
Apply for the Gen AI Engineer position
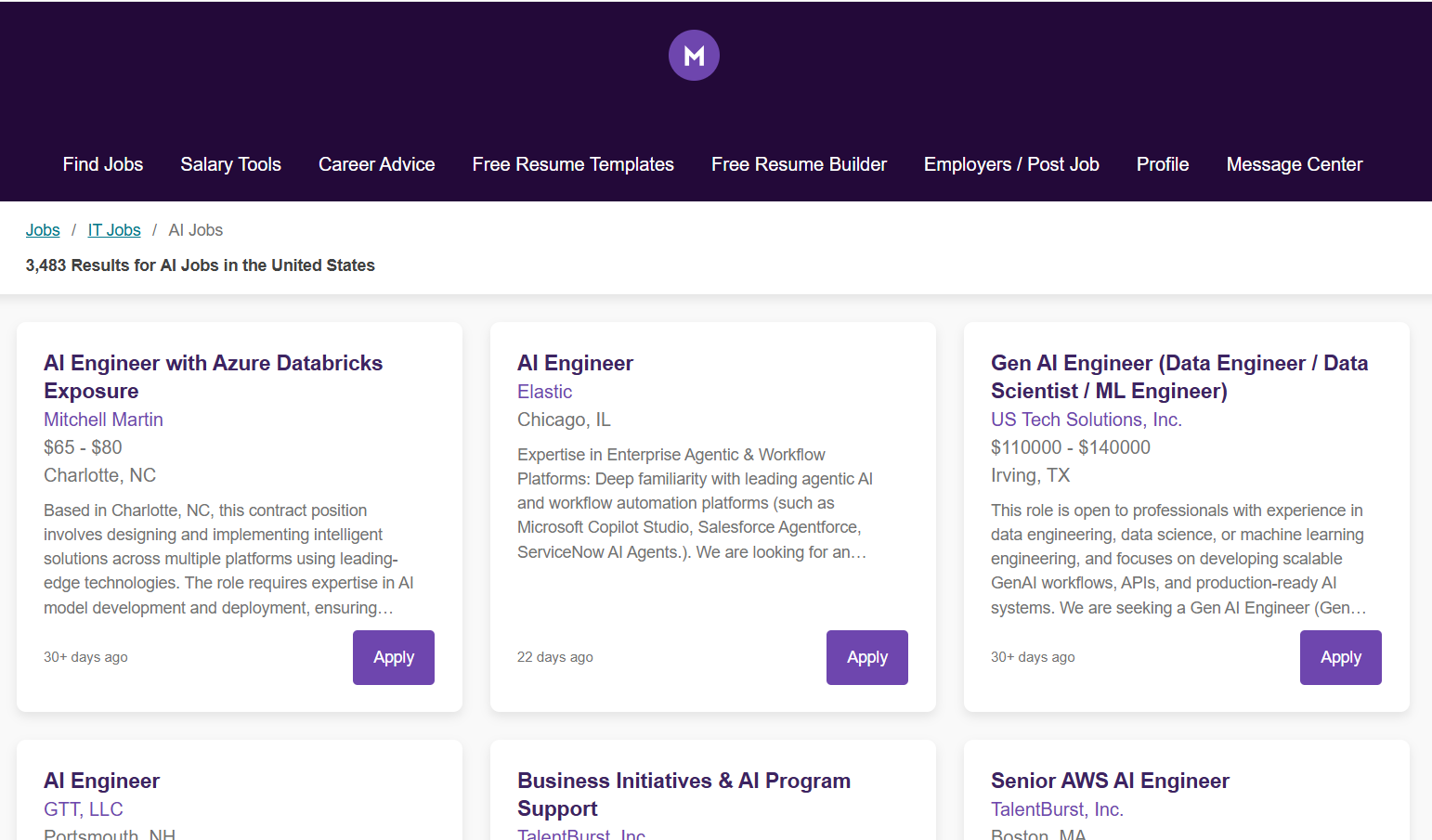(x=1340, y=657)
